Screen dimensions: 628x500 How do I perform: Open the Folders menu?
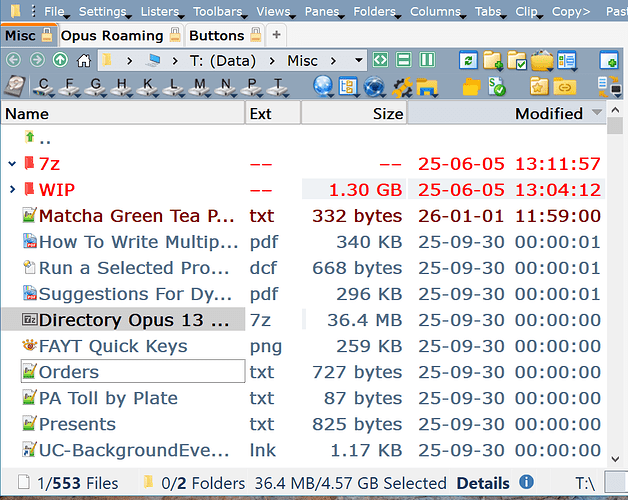click(376, 11)
